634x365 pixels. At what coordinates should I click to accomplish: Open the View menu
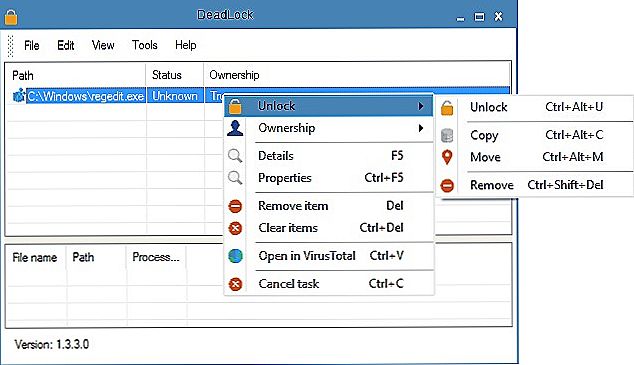pos(103,45)
